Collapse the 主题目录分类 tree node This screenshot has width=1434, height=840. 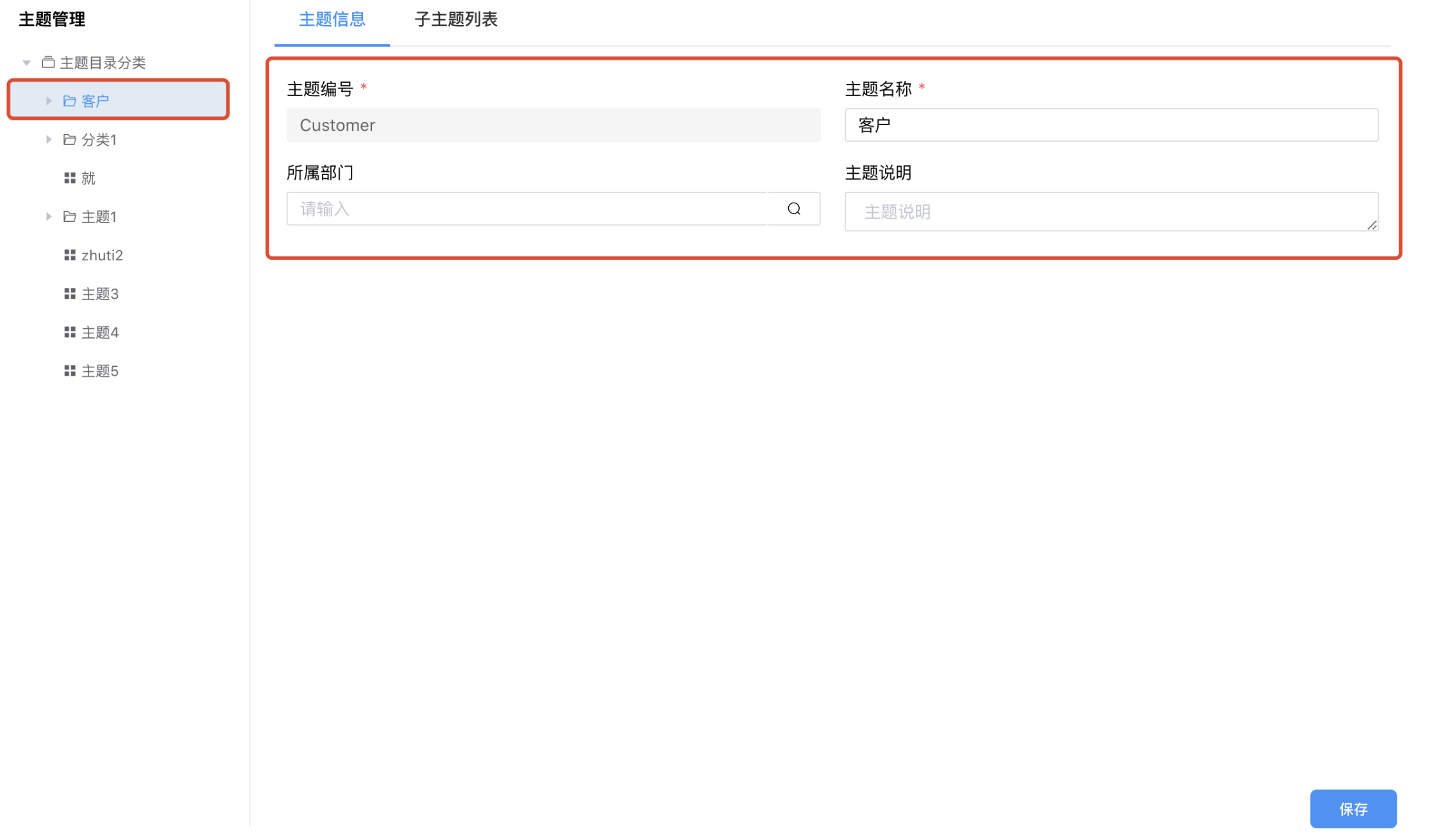click(26, 62)
